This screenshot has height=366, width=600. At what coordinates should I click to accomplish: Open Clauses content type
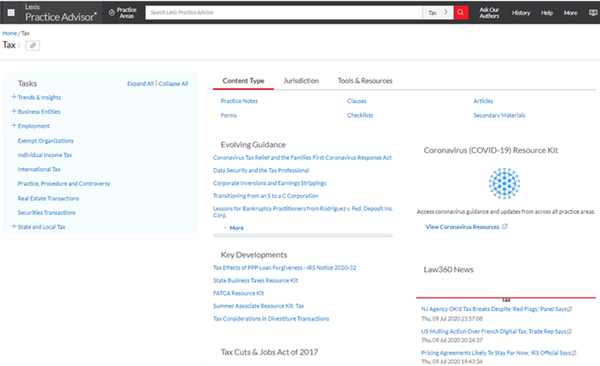point(357,101)
